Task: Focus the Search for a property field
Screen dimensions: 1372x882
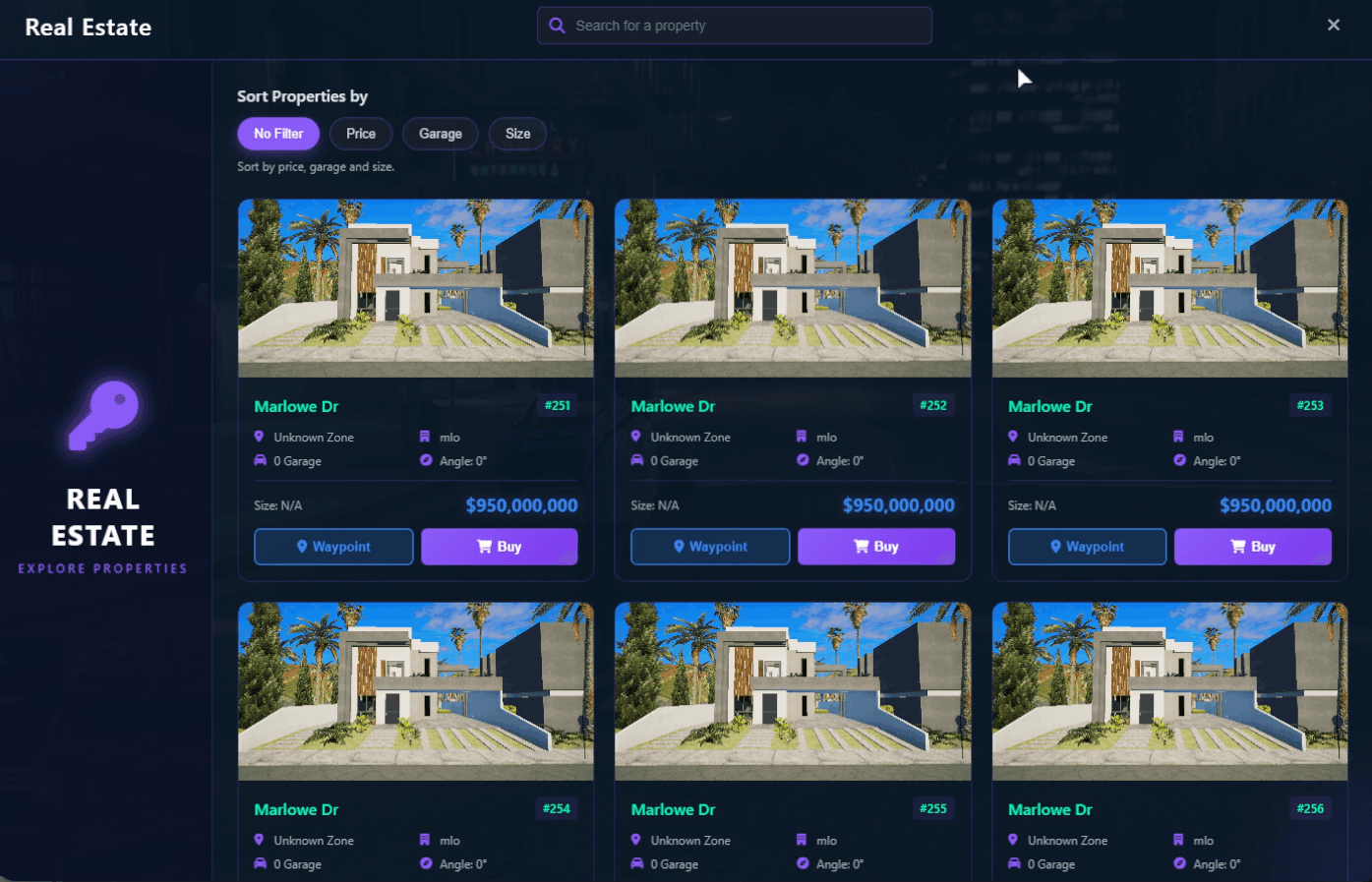Action: coord(735,26)
